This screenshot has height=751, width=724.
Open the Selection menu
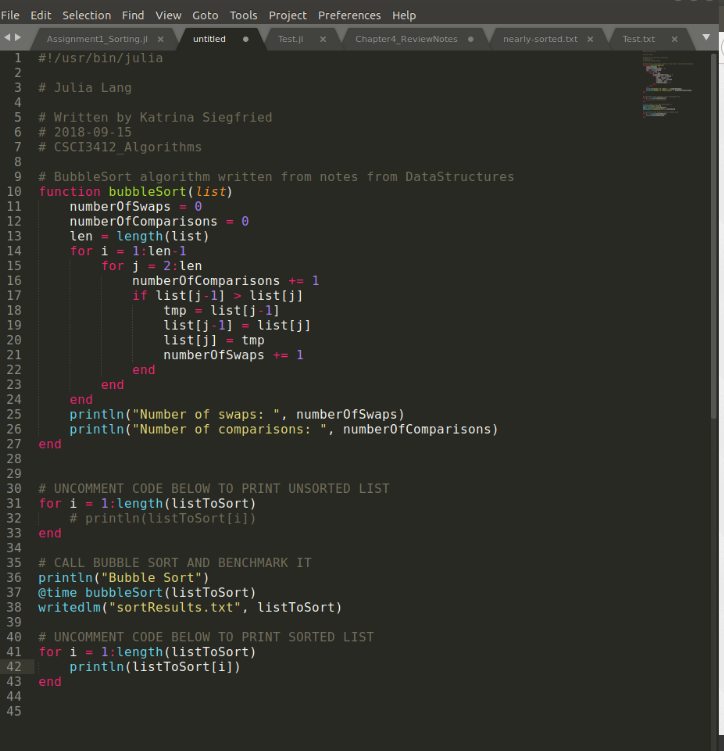coord(87,15)
